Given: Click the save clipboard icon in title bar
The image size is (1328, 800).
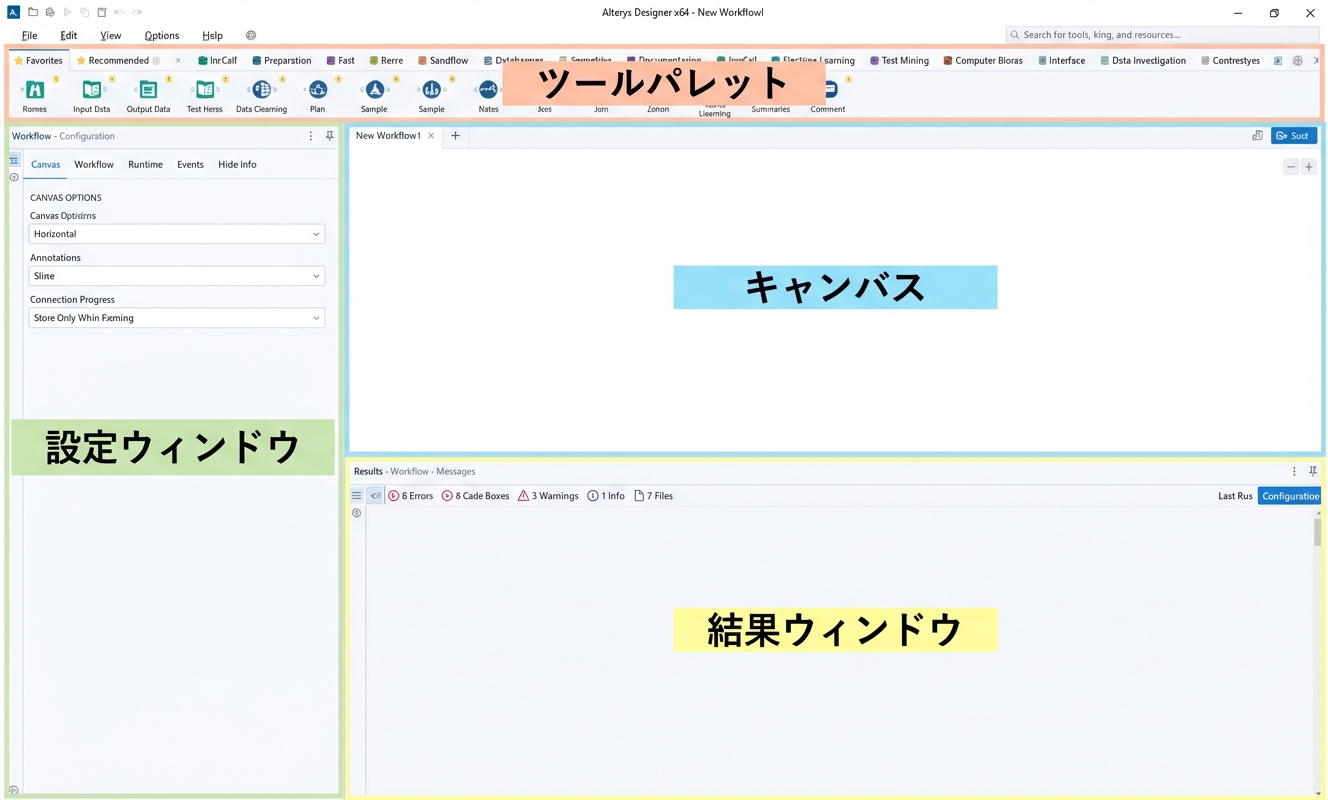Looking at the screenshot, I should coord(101,12).
